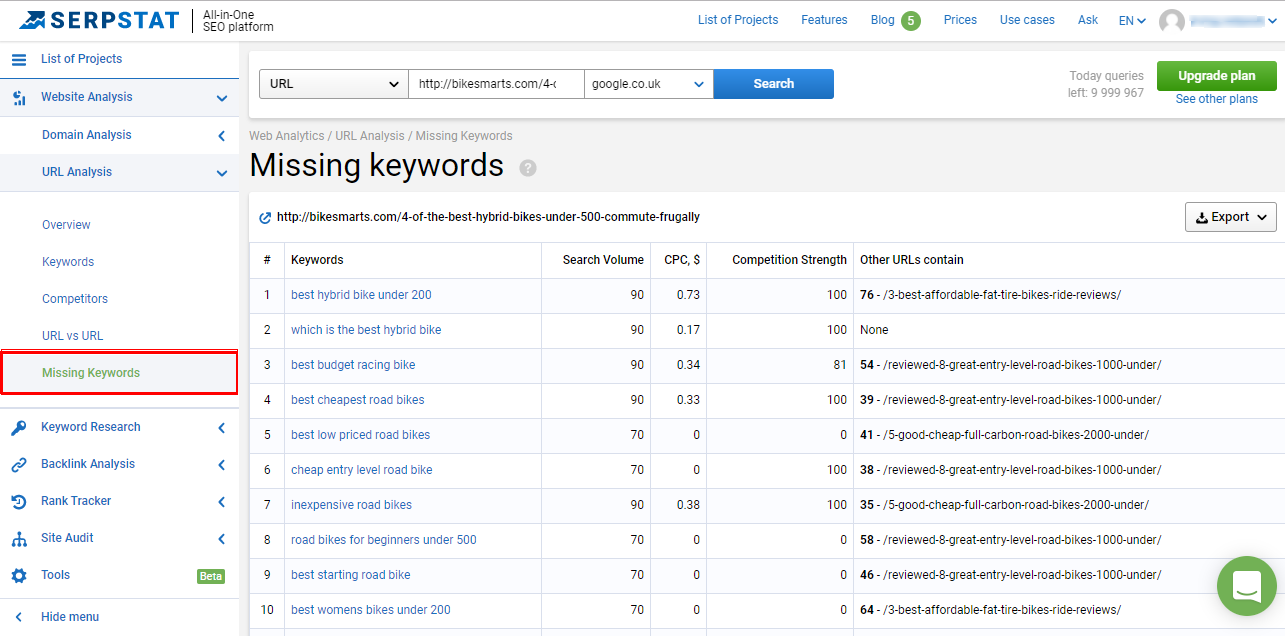Collapse the Website Analysis sidebar section
This screenshot has height=636, width=1285.
tap(222, 98)
